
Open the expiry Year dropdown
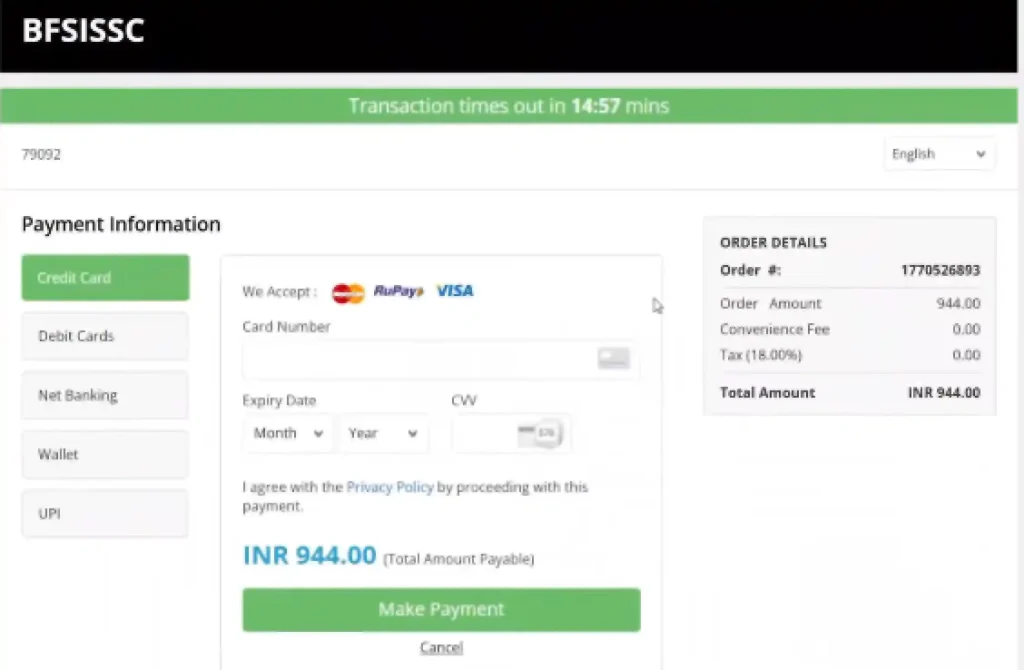pos(383,433)
